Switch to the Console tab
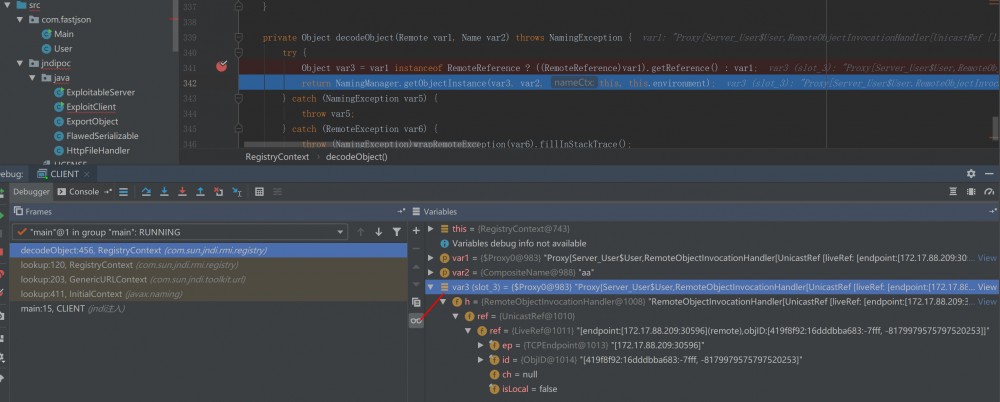1000x402 pixels. [82, 191]
